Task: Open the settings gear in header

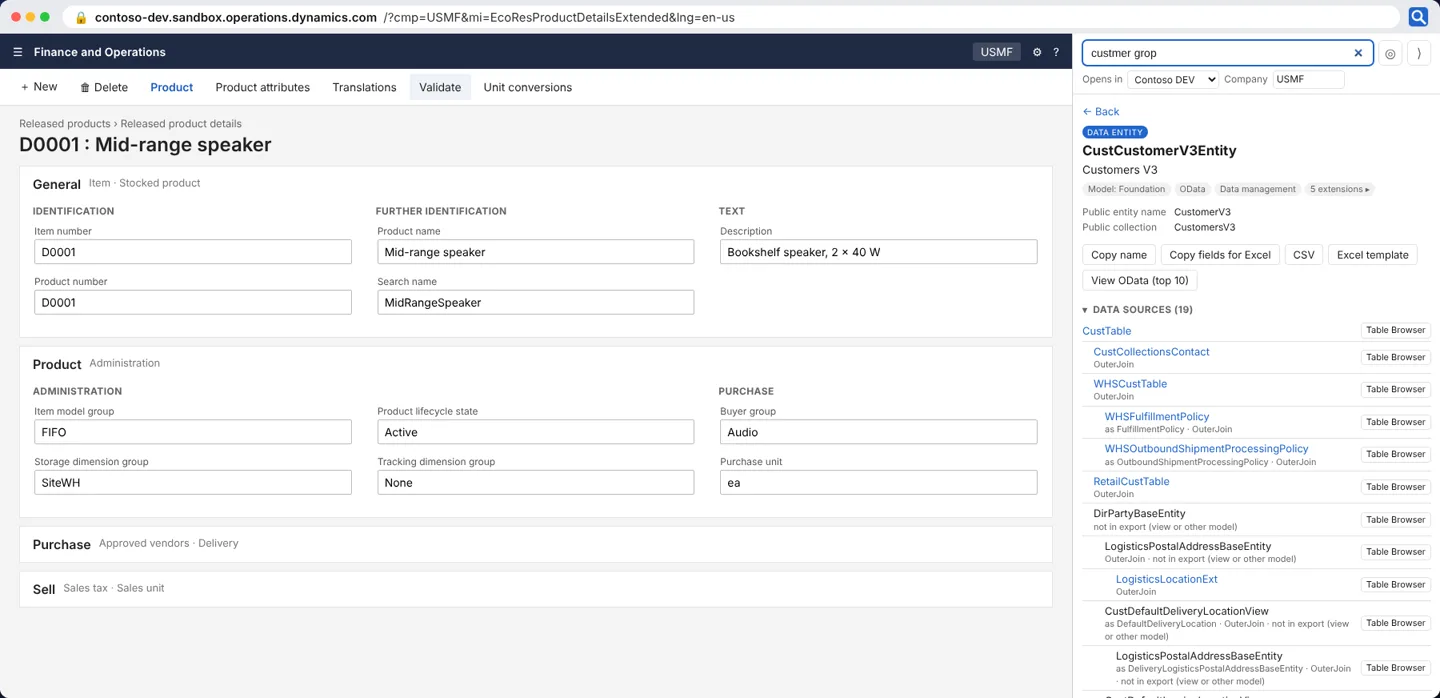Action: coord(1037,52)
